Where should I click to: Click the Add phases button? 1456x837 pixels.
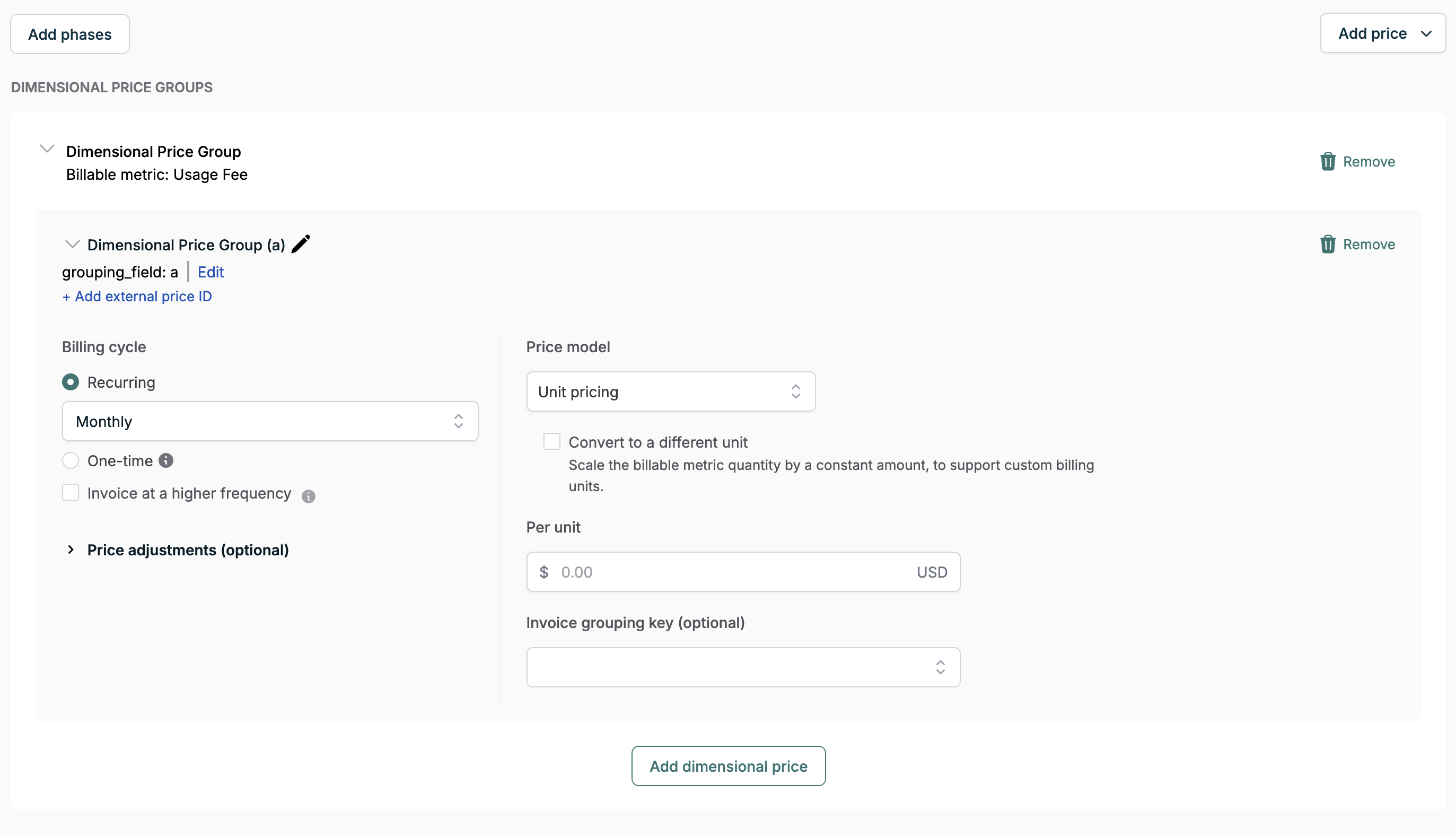tap(69, 33)
